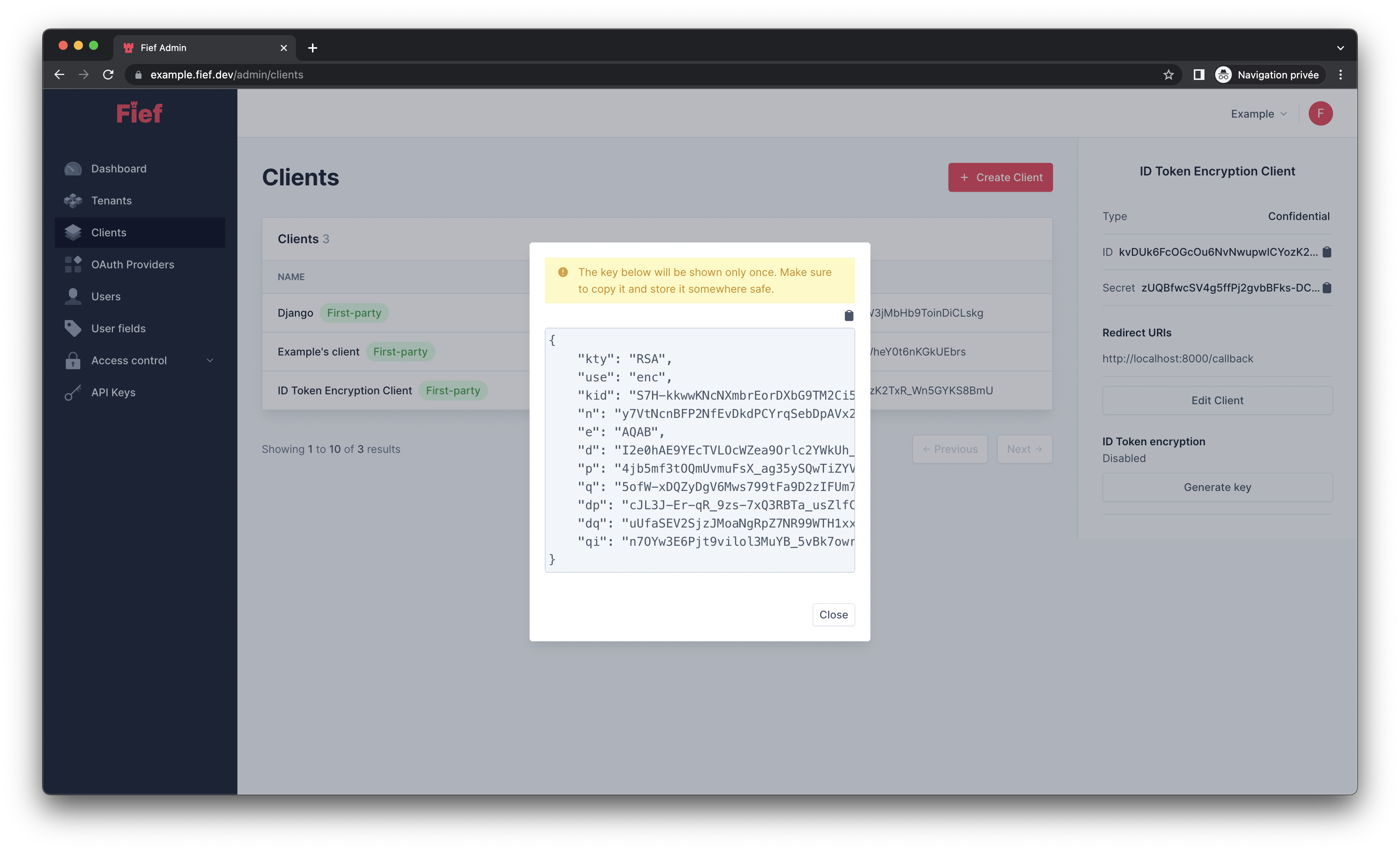Viewport: 1400px width, 851px height.
Task: Open the F avatar account menu
Action: (1320, 114)
